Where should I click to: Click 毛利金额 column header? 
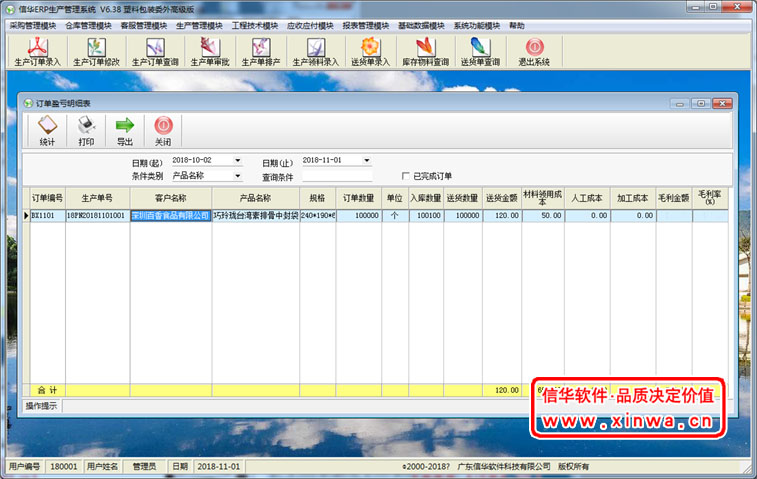pyautogui.click(x=674, y=198)
